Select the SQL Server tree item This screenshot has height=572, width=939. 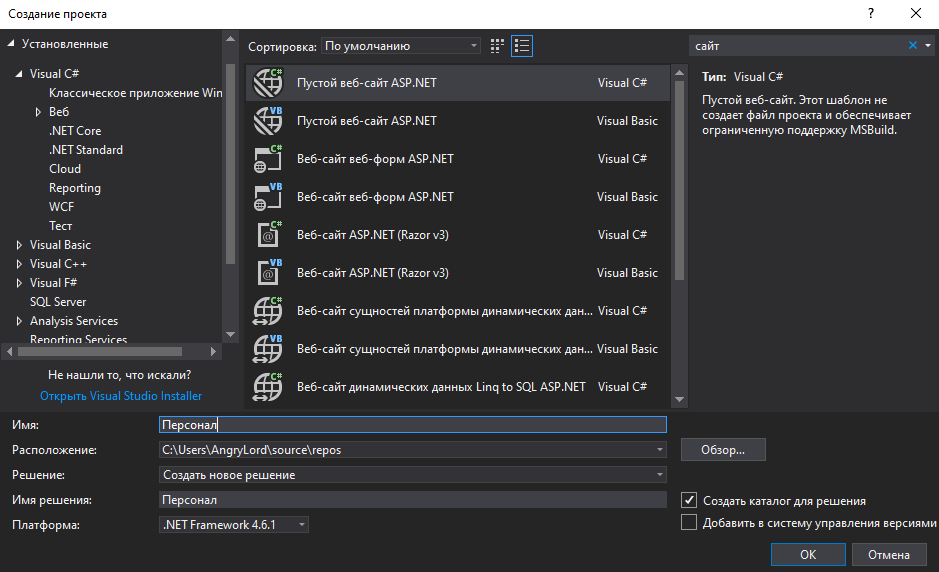click(58, 302)
